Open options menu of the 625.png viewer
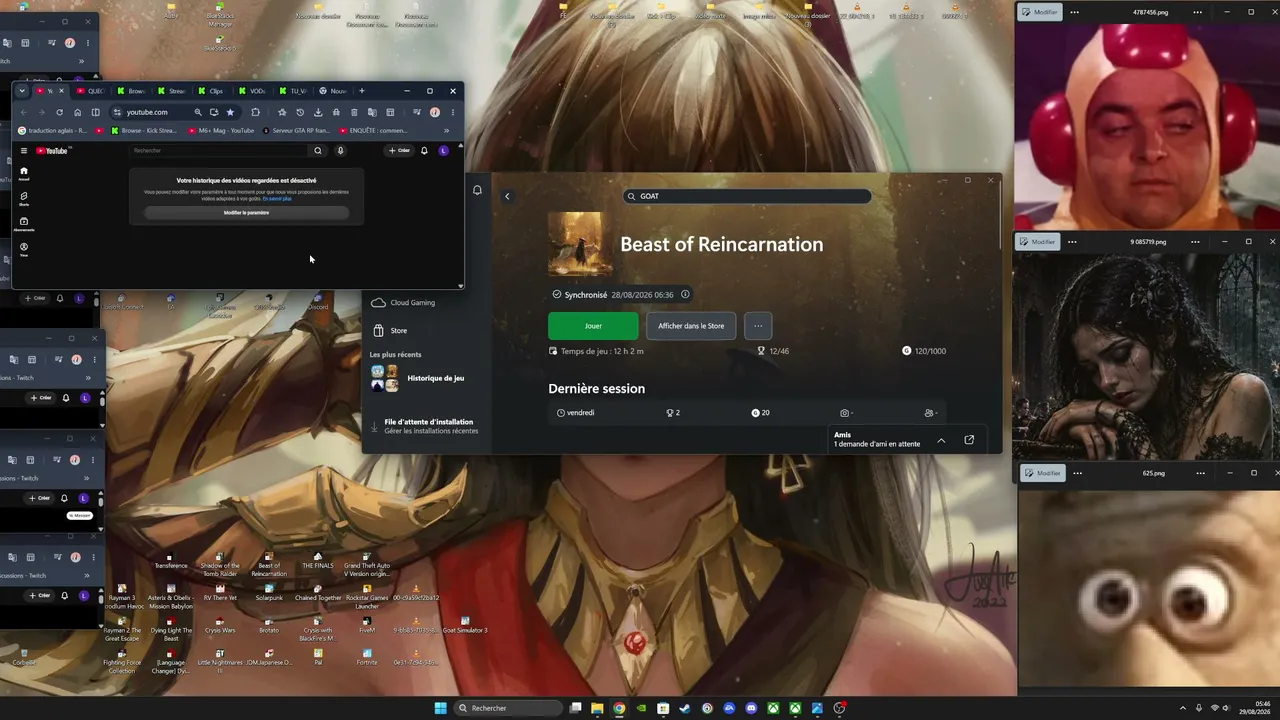This screenshot has height=720, width=1280. click(1078, 473)
